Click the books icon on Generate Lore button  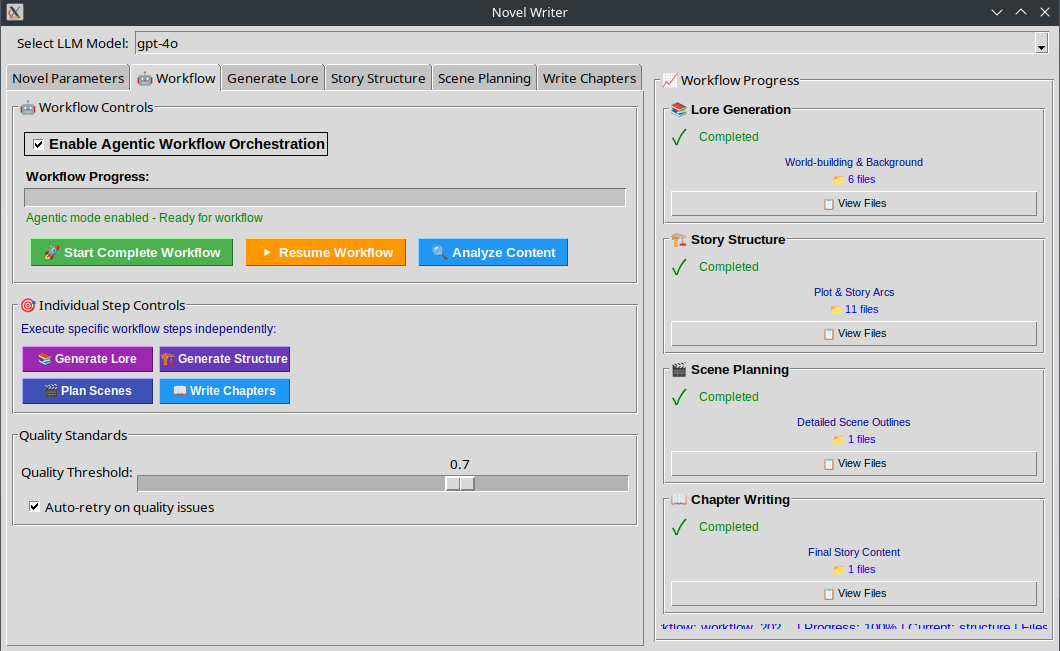(45, 359)
